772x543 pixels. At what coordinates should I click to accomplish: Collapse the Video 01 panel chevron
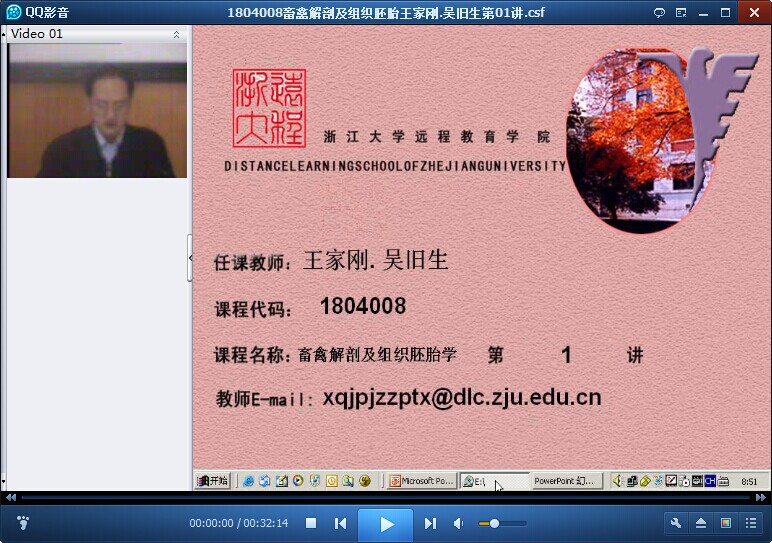click(x=176, y=34)
